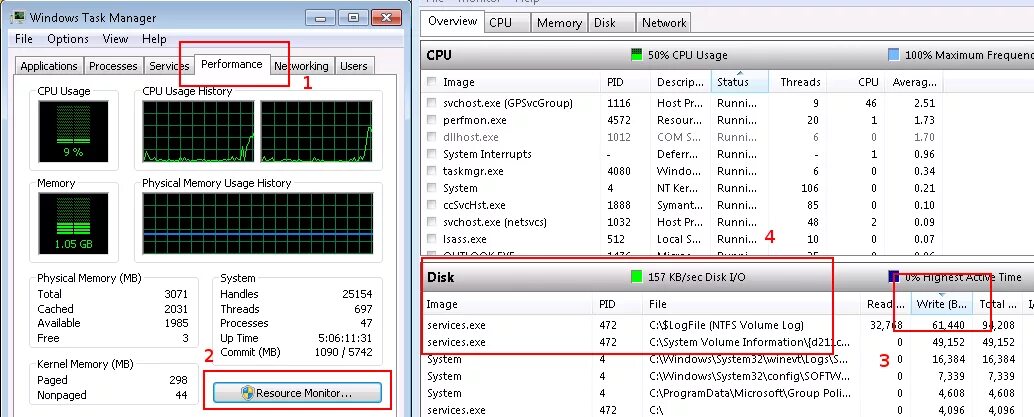Check the dllhost.exe process box
The height and width of the screenshot is (417, 1034).
click(431, 137)
